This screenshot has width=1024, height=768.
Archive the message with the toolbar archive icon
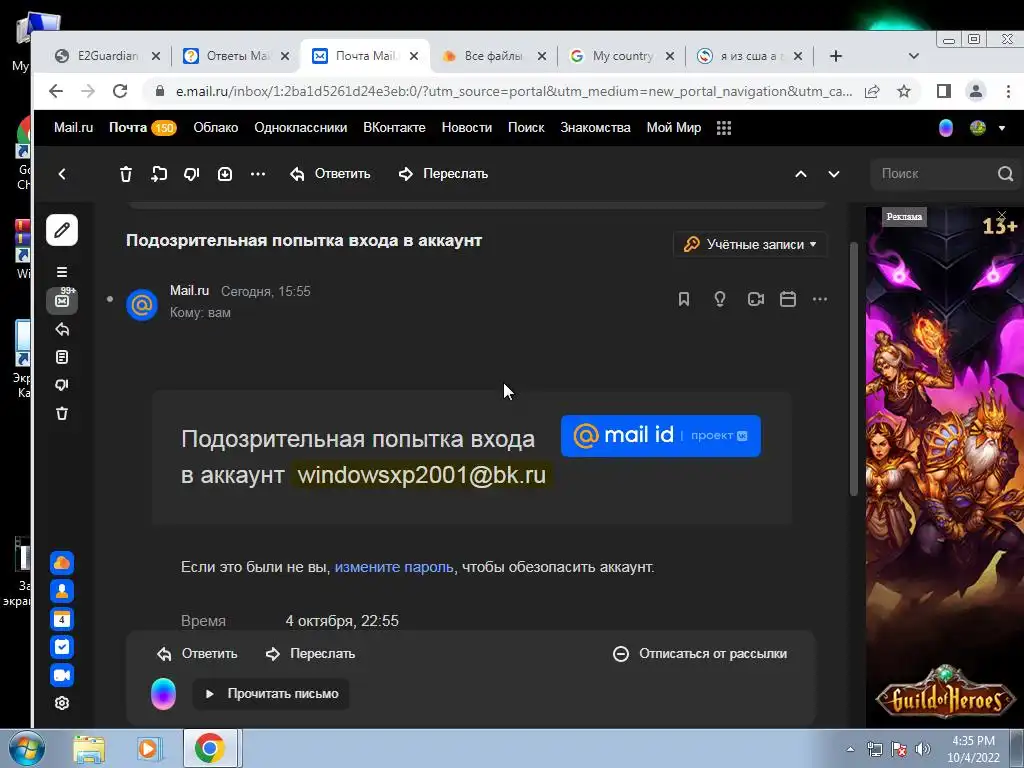click(x=225, y=174)
